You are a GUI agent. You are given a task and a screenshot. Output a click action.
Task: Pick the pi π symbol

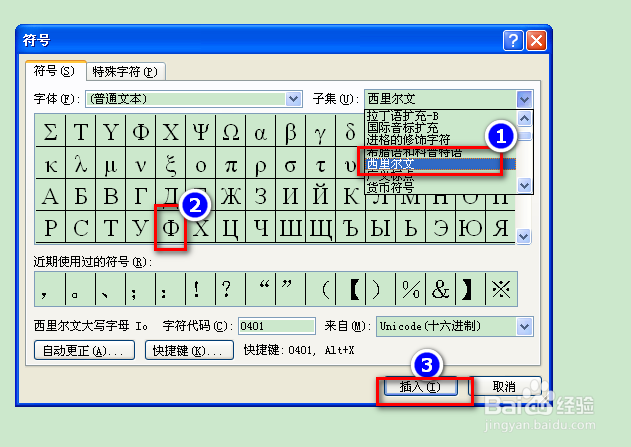click(x=231, y=164)
